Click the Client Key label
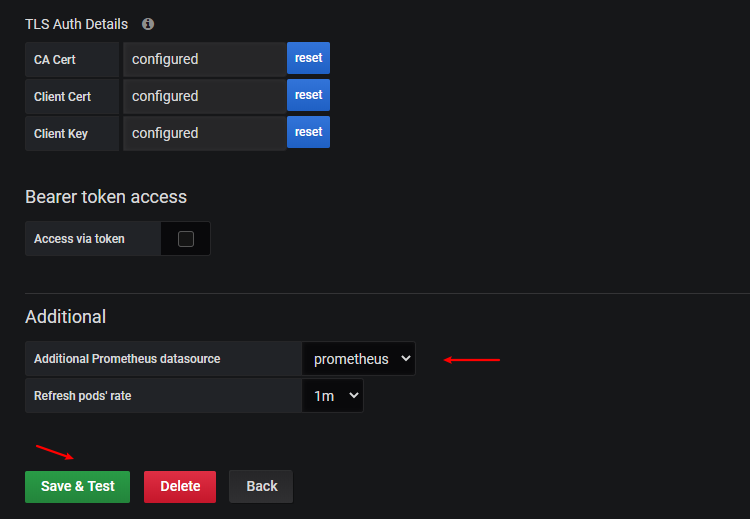 [x=61, y=133]
